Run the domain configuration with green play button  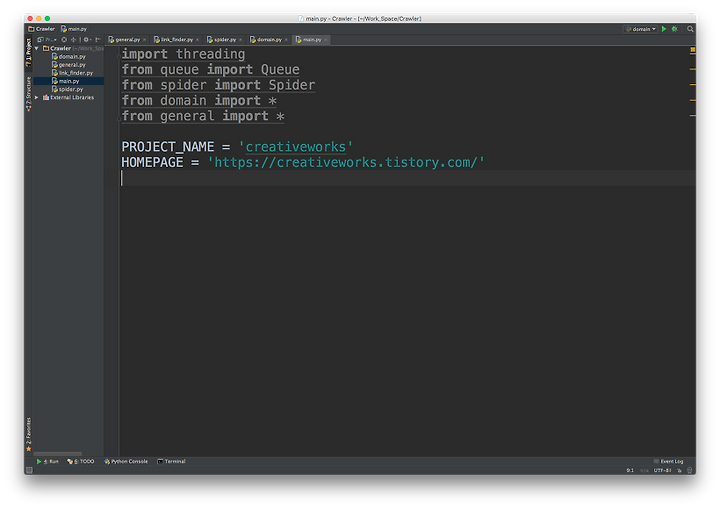(664, 29)
